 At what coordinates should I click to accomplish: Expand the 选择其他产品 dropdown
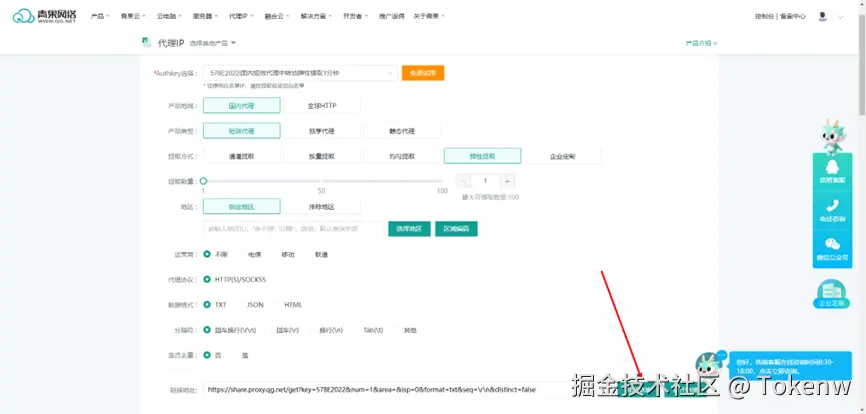pos(213,43)
